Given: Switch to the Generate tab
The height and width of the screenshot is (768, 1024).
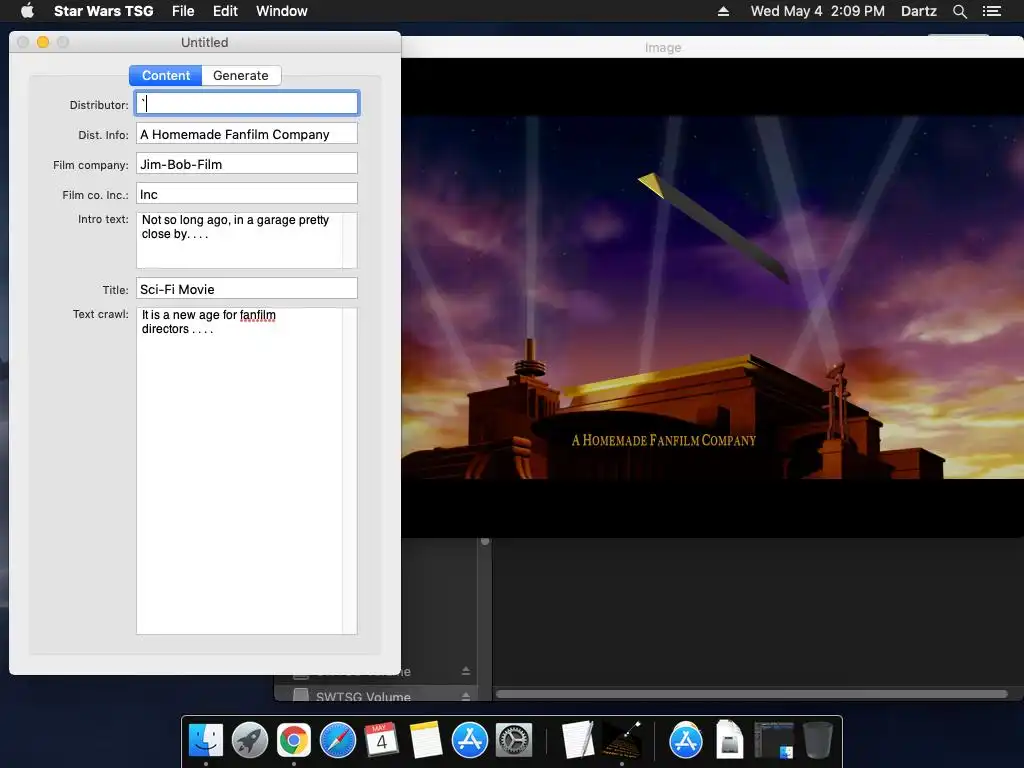Looking at the screenshot, I should [241, 75].
